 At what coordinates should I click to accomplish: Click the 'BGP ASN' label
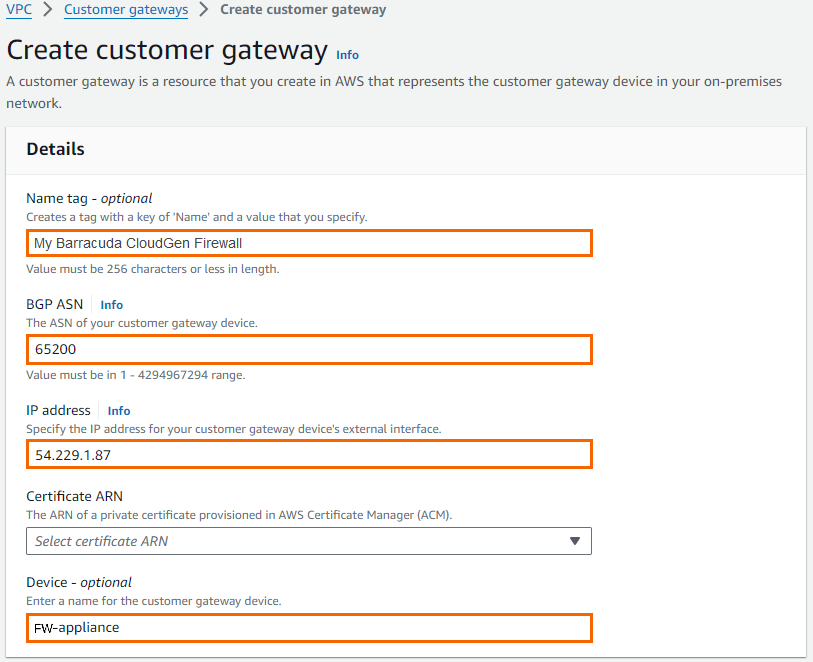(x=54, y=304)
